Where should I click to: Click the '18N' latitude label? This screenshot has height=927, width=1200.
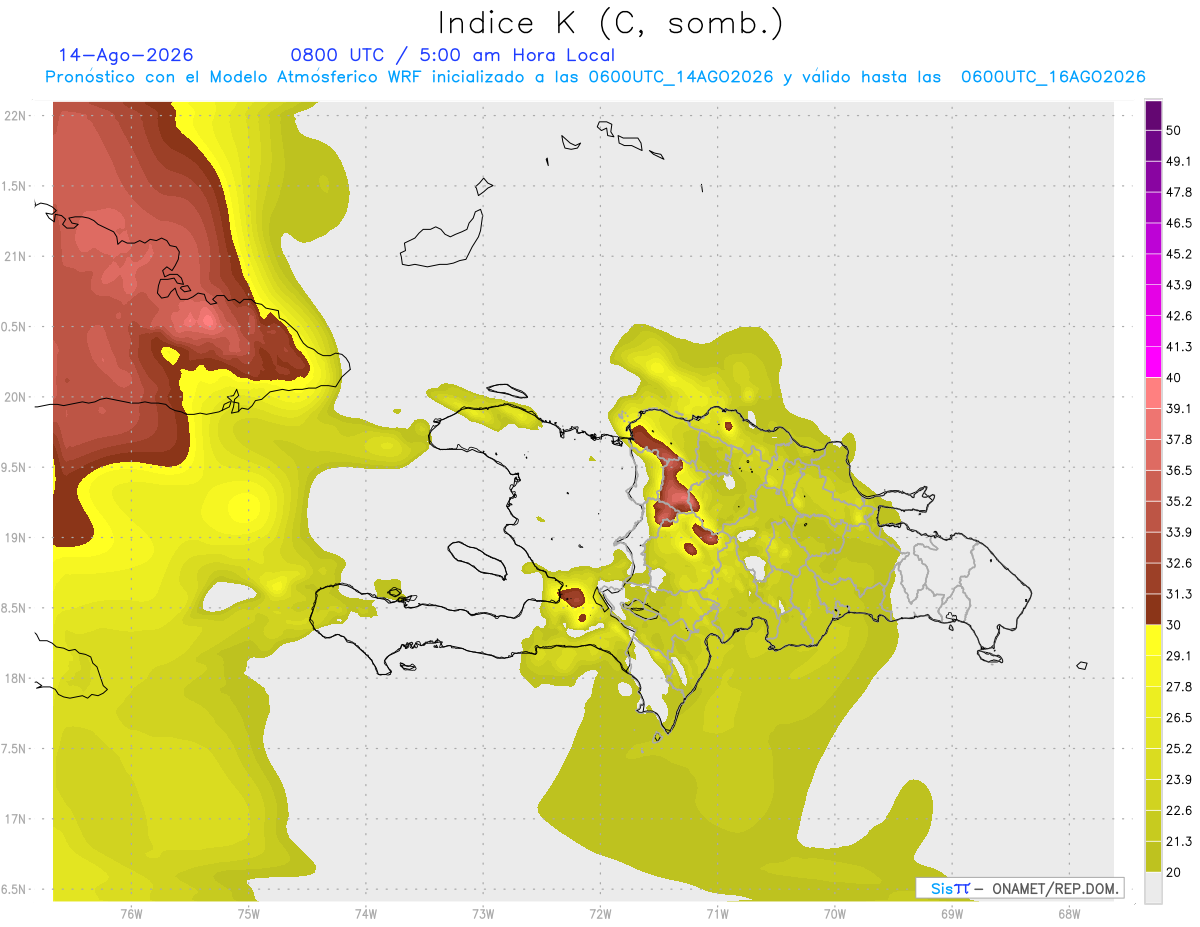pyautogui.click(x=17, y=678)
